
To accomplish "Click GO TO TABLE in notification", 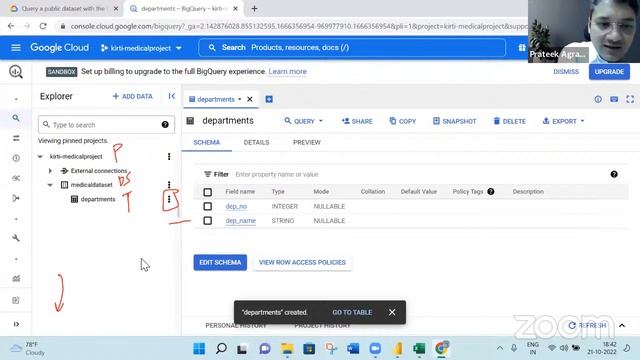I will (352, 312).
